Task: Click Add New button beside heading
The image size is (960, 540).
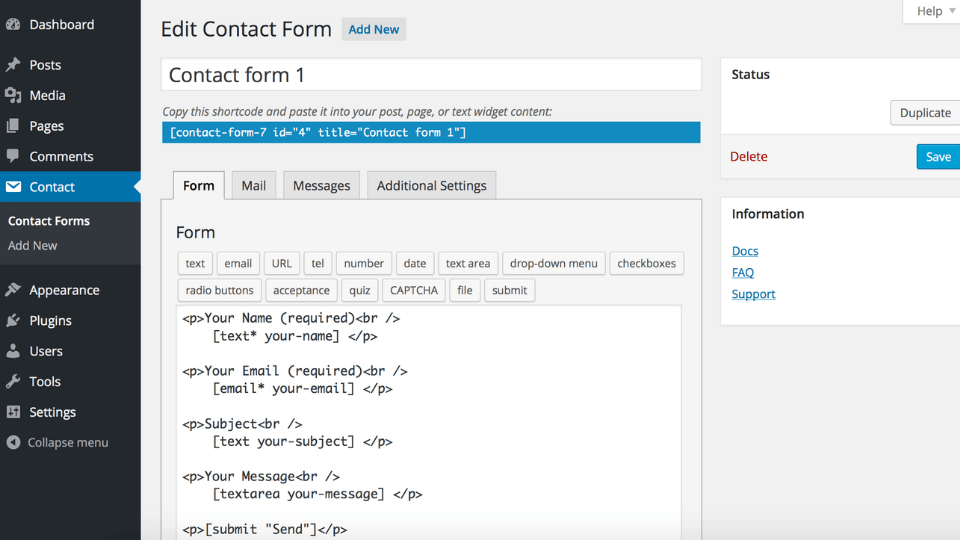Action: click(x=373, y=29)
